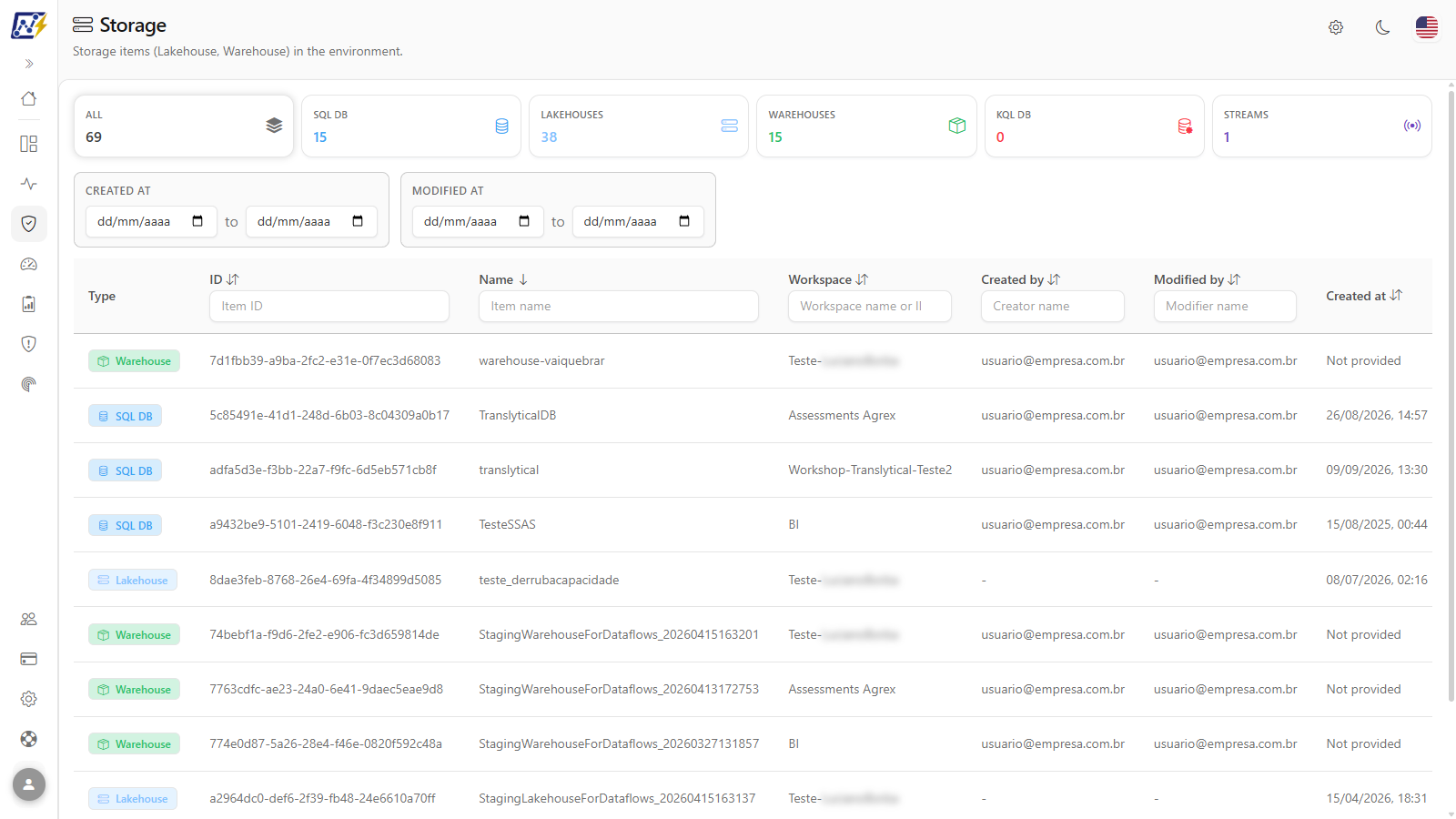Open calendar picker for Modified At end date
The width and height of the screenshot is (1456, 819).
click(684, 221)
